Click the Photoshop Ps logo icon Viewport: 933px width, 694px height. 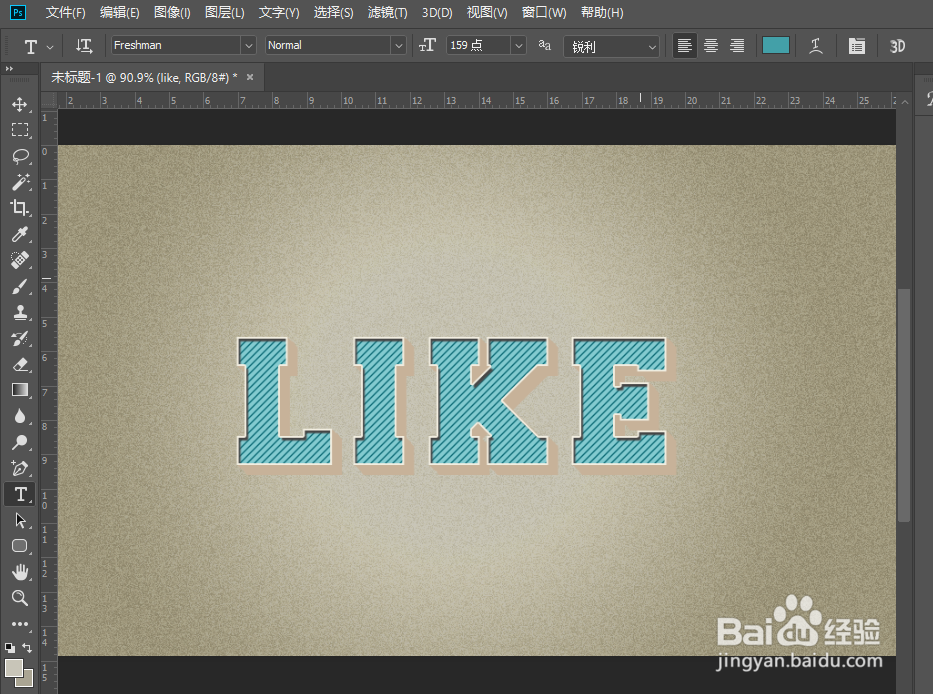click(18, 12)
